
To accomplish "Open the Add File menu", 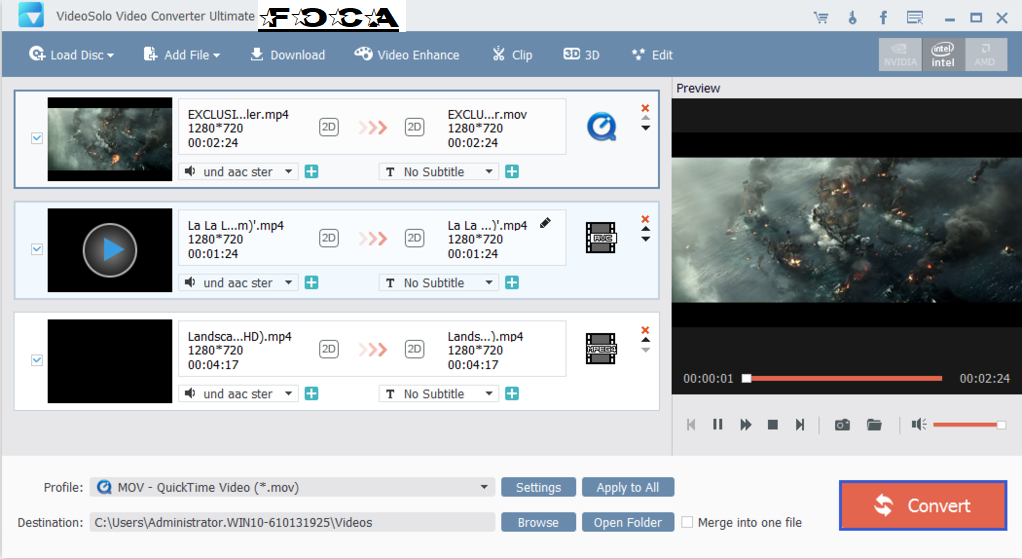I will pyautogui.click(x=181, y=55).
